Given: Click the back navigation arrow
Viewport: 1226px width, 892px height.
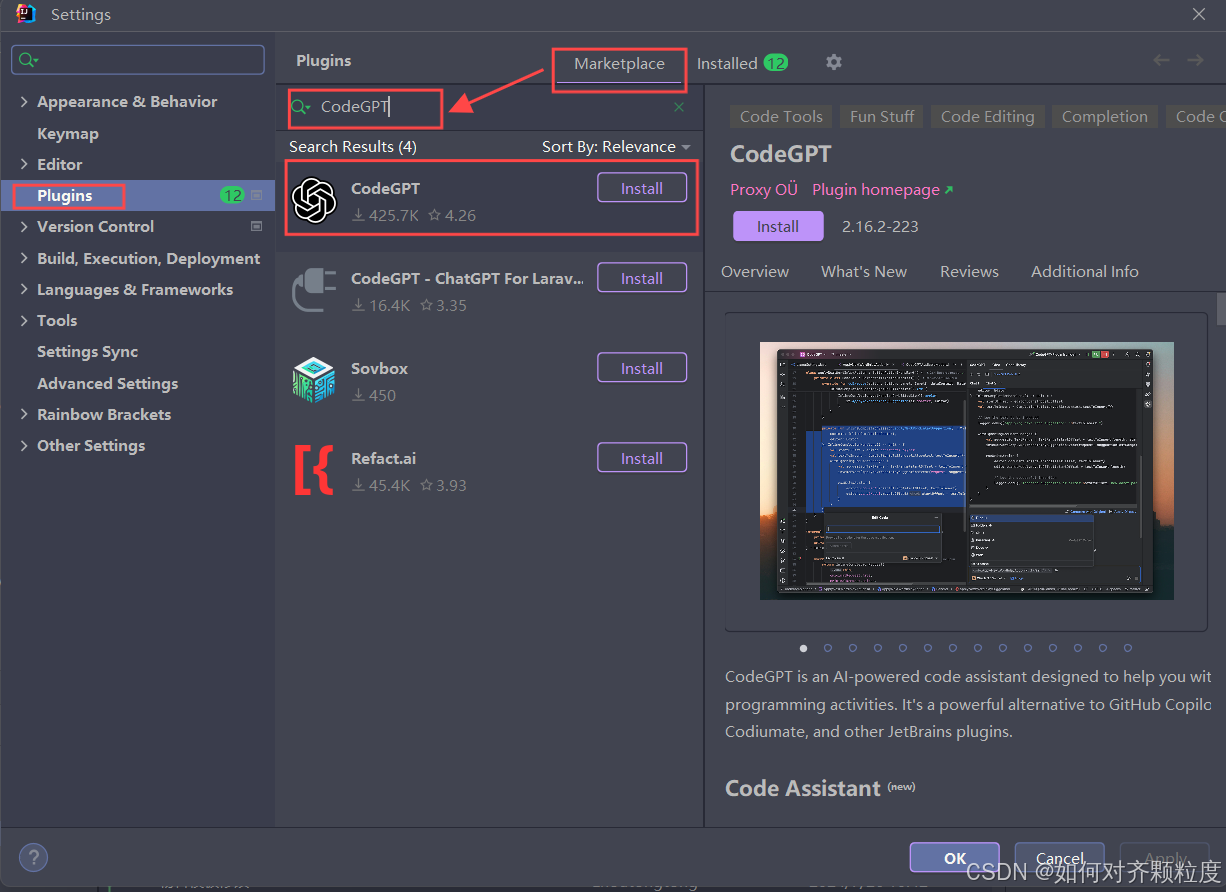Looking at the screenshot, I should pyautogui.click(x=1161, y=61).
